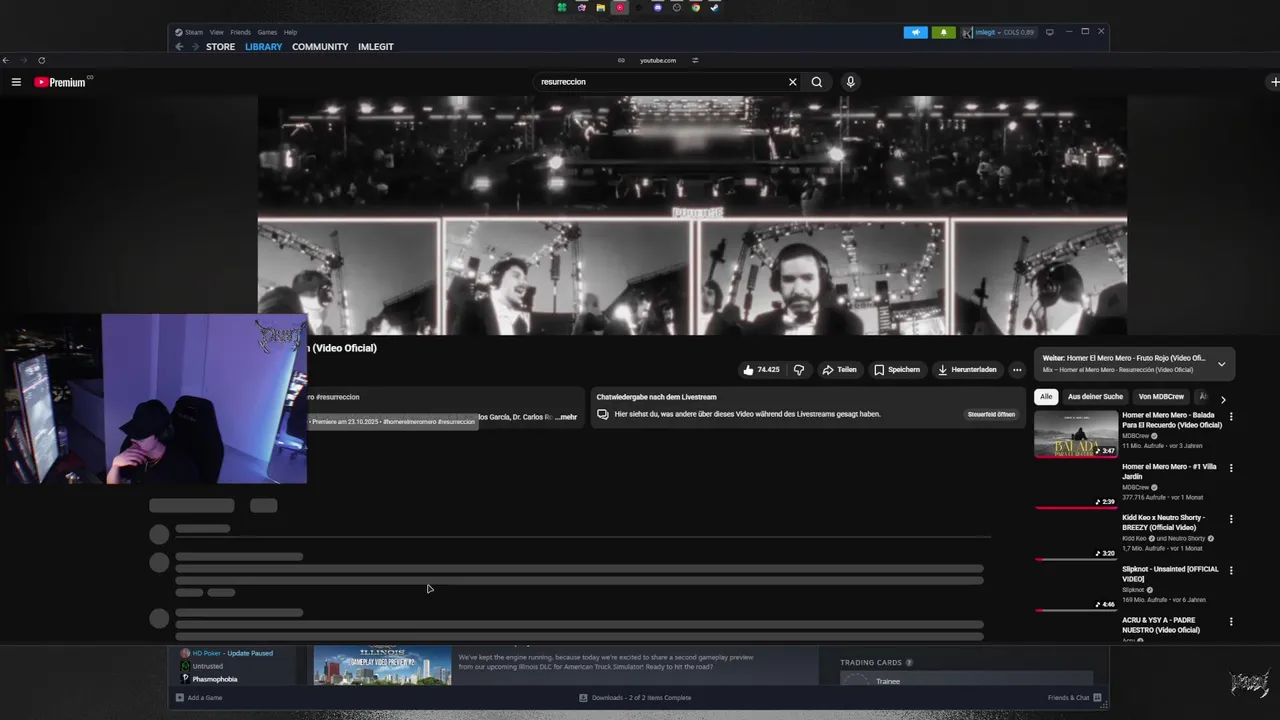Open the Chatwiedergabe chat bubble icon
This screenshot has width=1280, height=720.
[603, 414]
